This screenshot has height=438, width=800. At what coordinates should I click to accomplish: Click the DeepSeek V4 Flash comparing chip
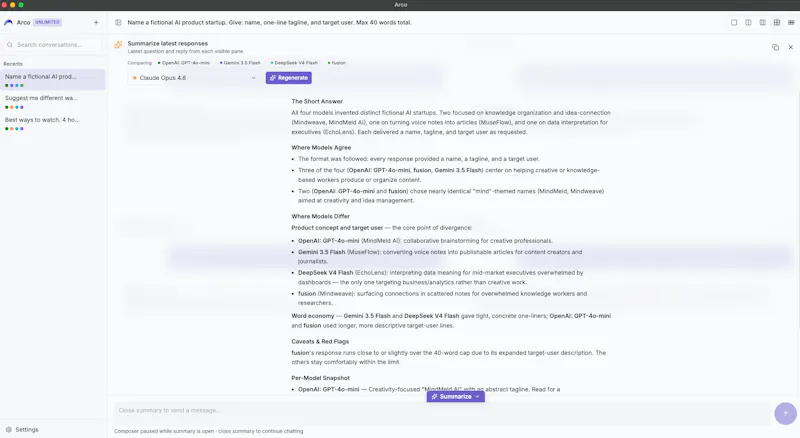click(x=294, y=63)
